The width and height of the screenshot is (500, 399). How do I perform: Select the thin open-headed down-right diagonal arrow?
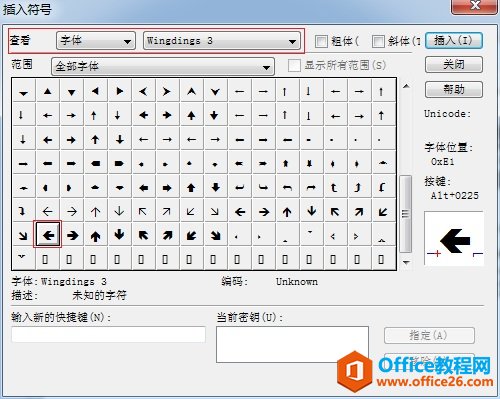click(x=215, y=211)
